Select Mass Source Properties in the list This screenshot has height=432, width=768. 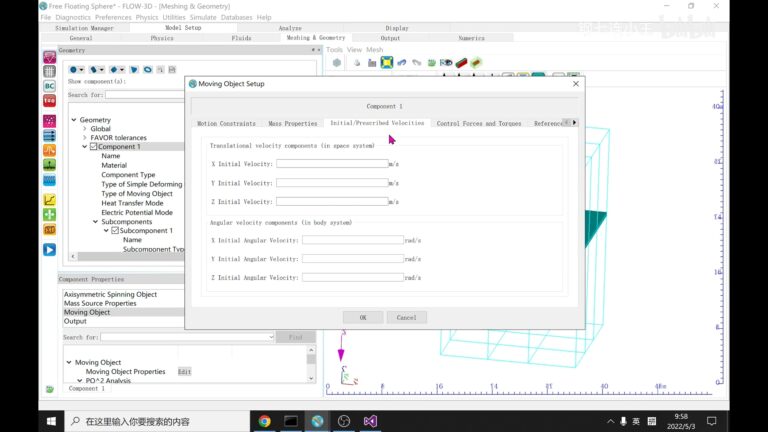[100, 303]
